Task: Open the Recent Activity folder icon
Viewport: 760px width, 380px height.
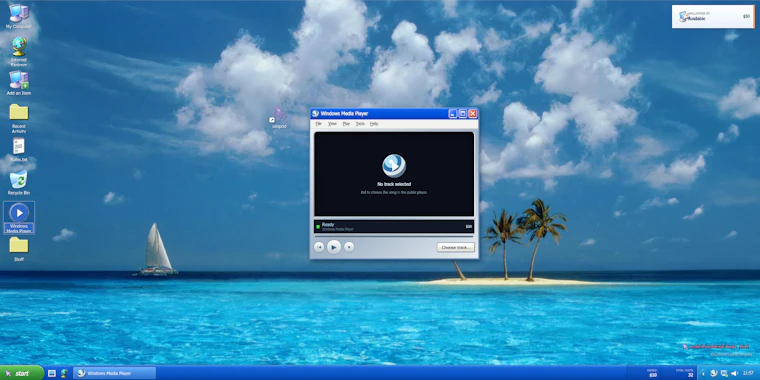Action: pyautogui.click(x=19, y=118)
